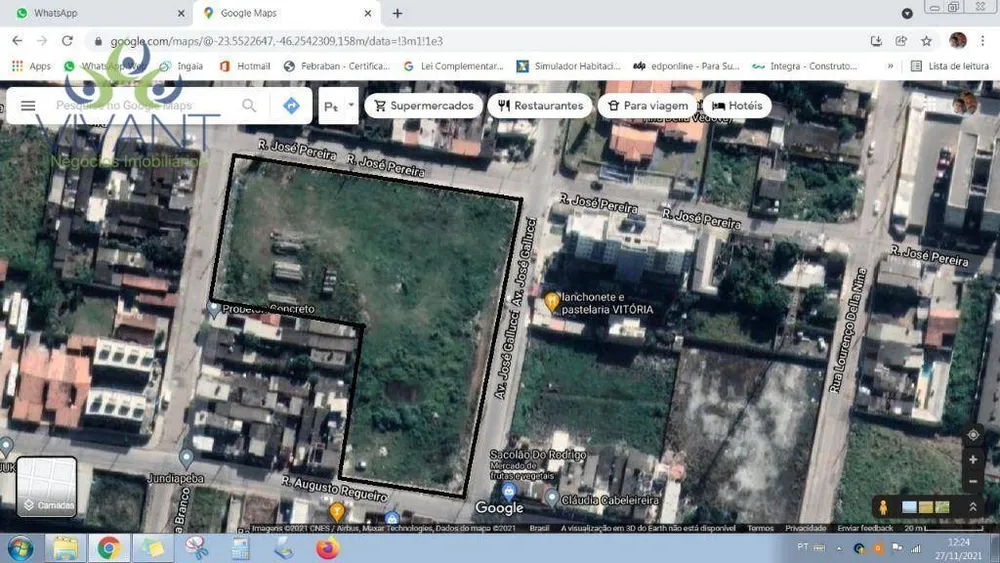Viewport: 1000px width, 563px height.
Task: Click the Jundiapeba station marker
Action: [x=186, y=458]
